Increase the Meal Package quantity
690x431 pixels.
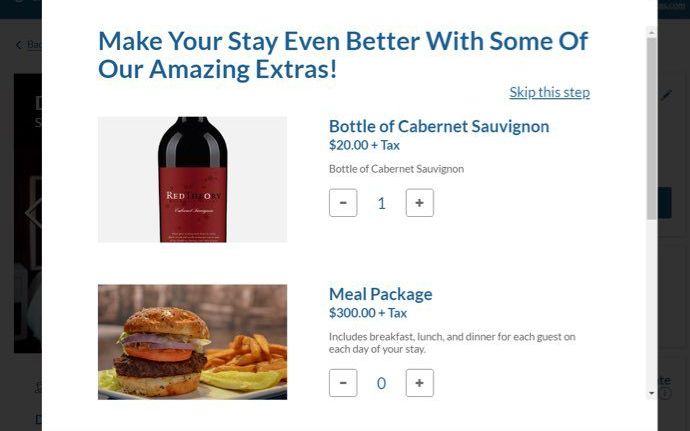point(419,383)
